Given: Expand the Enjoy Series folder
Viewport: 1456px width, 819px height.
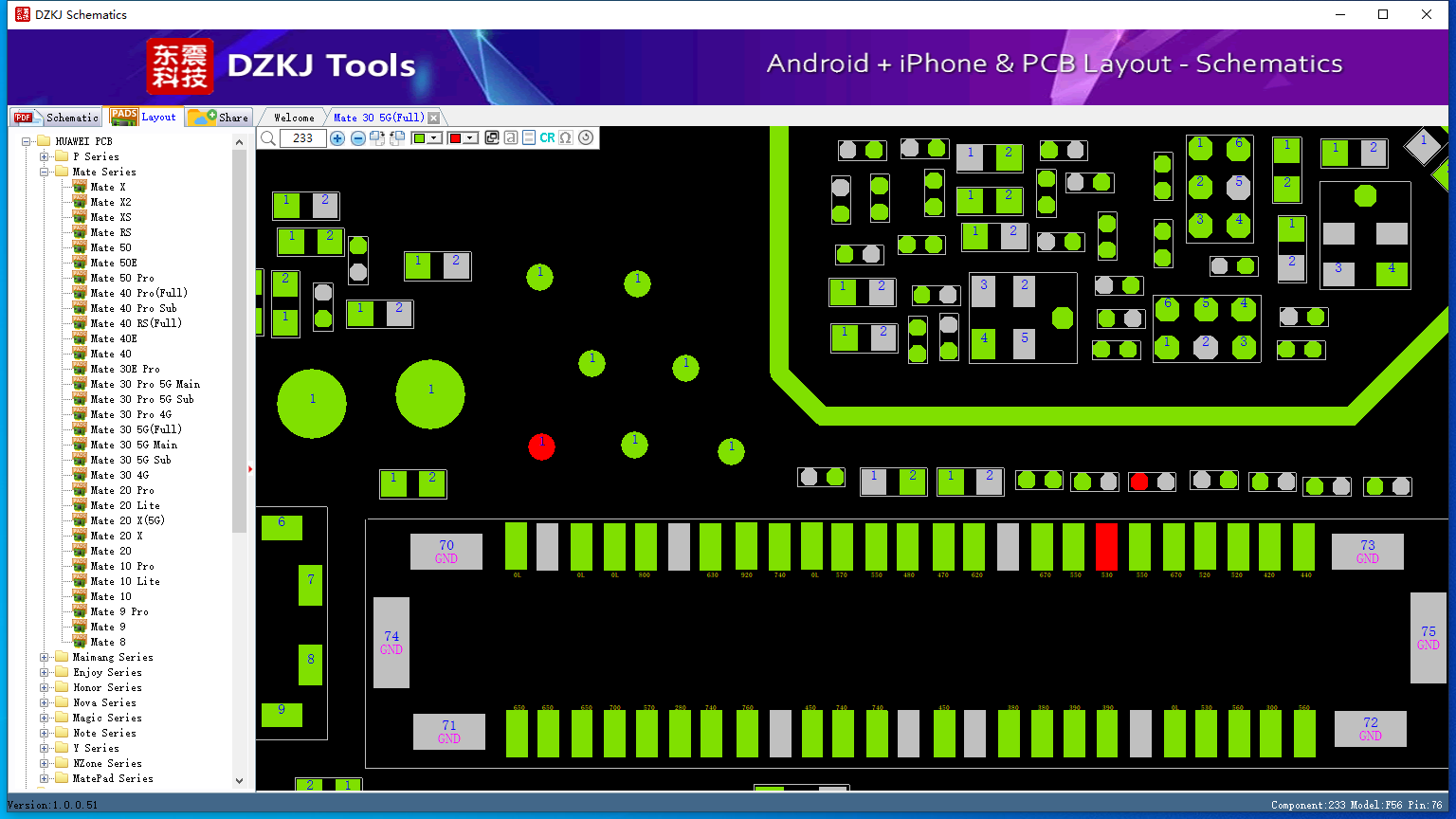Looking at the screenshot, I should pyautogui.click(x=44, y=672).
